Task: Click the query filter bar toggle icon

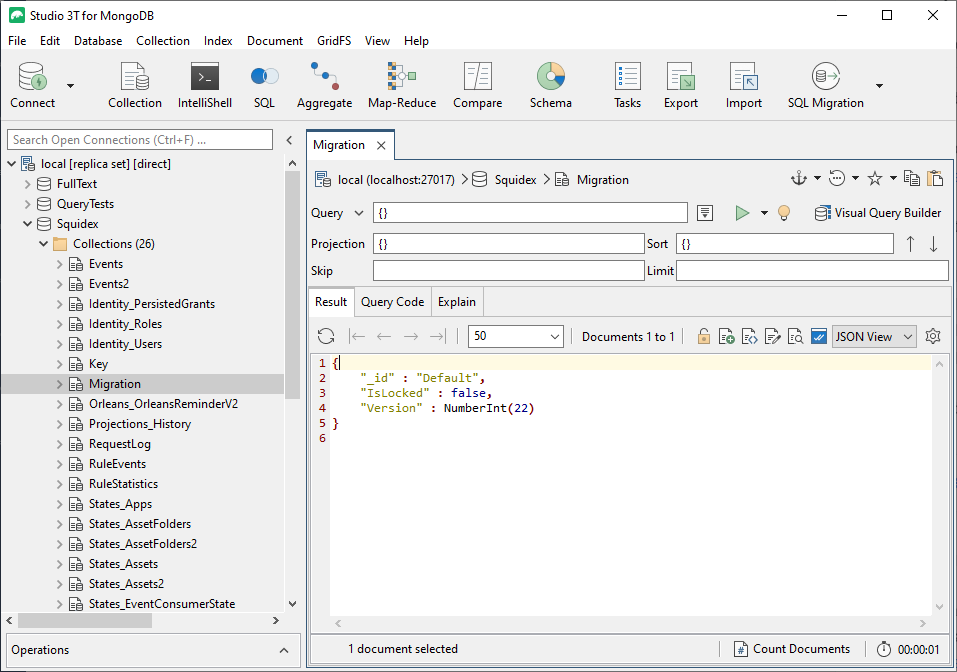Action: [x=705, y=213]
